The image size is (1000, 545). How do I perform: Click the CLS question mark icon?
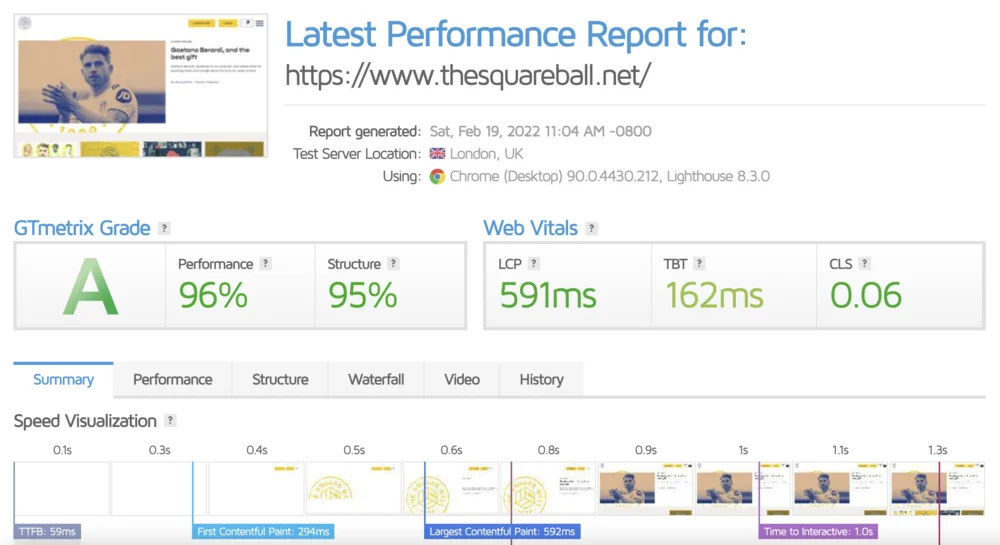pyautogui.click(x=864, y=264)
